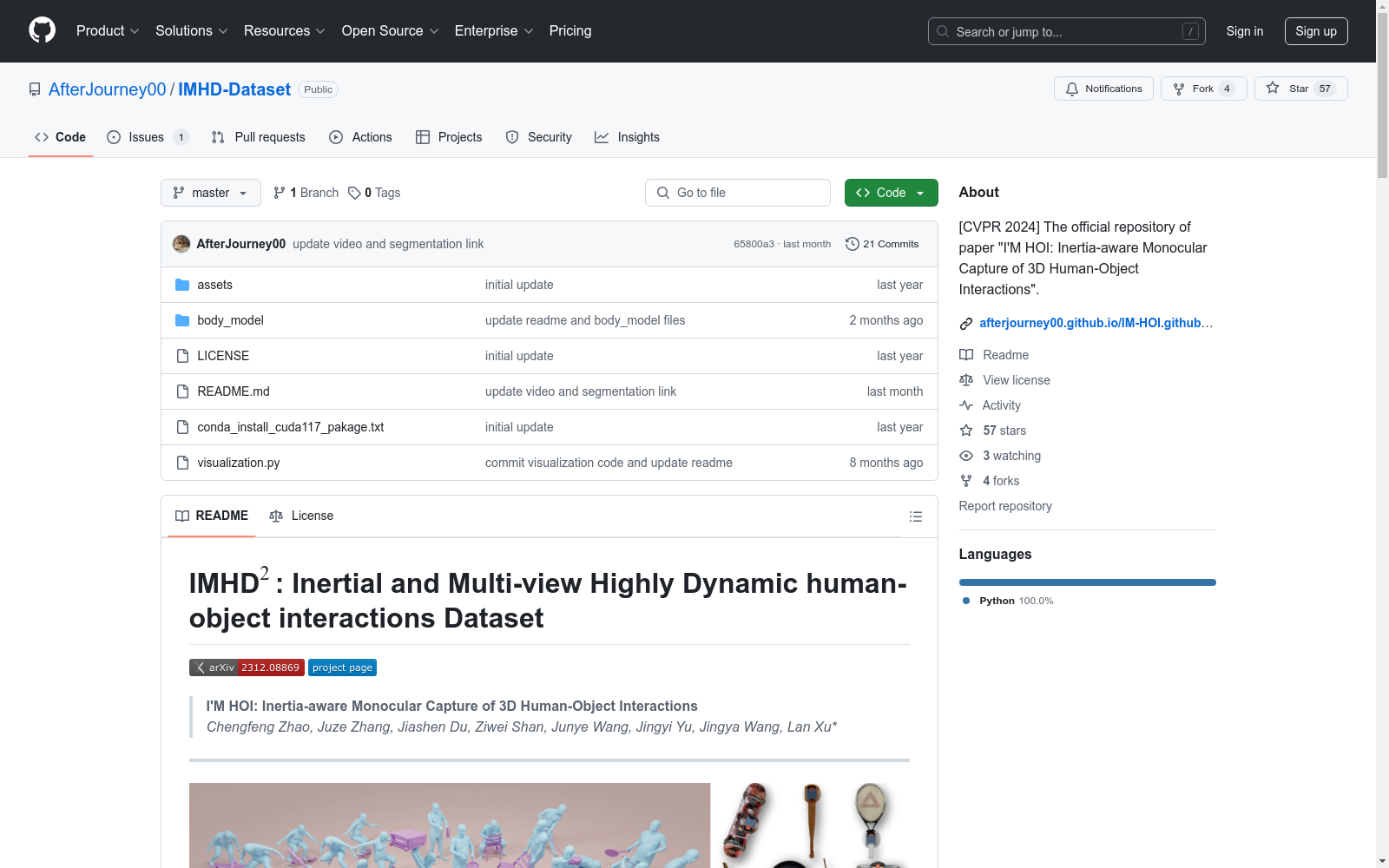Image resolution: width=1389 pixels, height=868 pixels.
Task: Select the License tab in file viewer
Action: point(301,516)
